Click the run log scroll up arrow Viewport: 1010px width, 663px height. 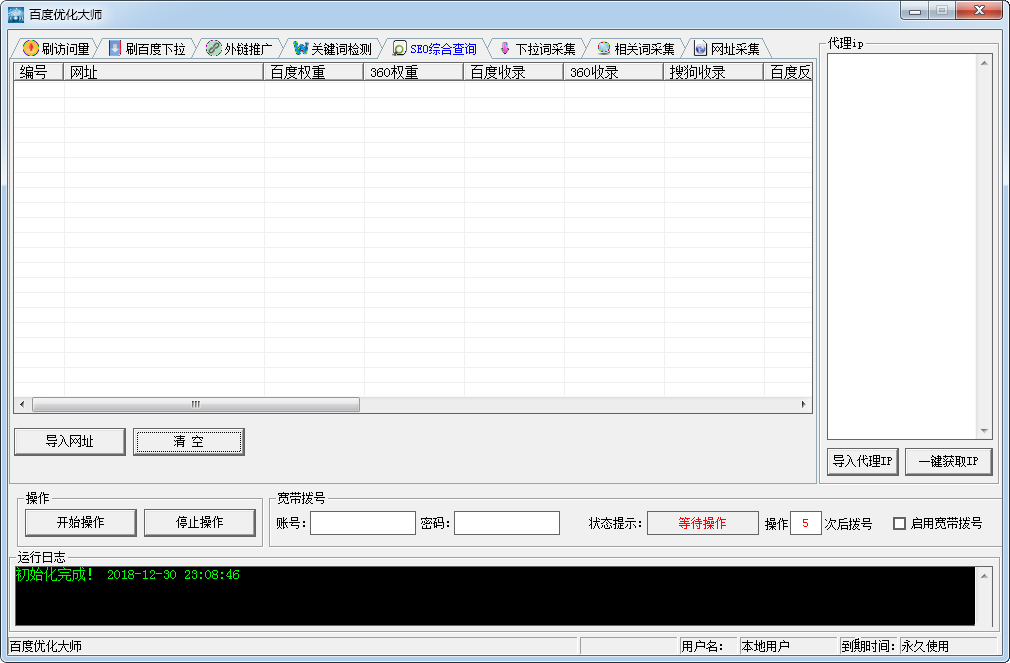coord(984,575)
